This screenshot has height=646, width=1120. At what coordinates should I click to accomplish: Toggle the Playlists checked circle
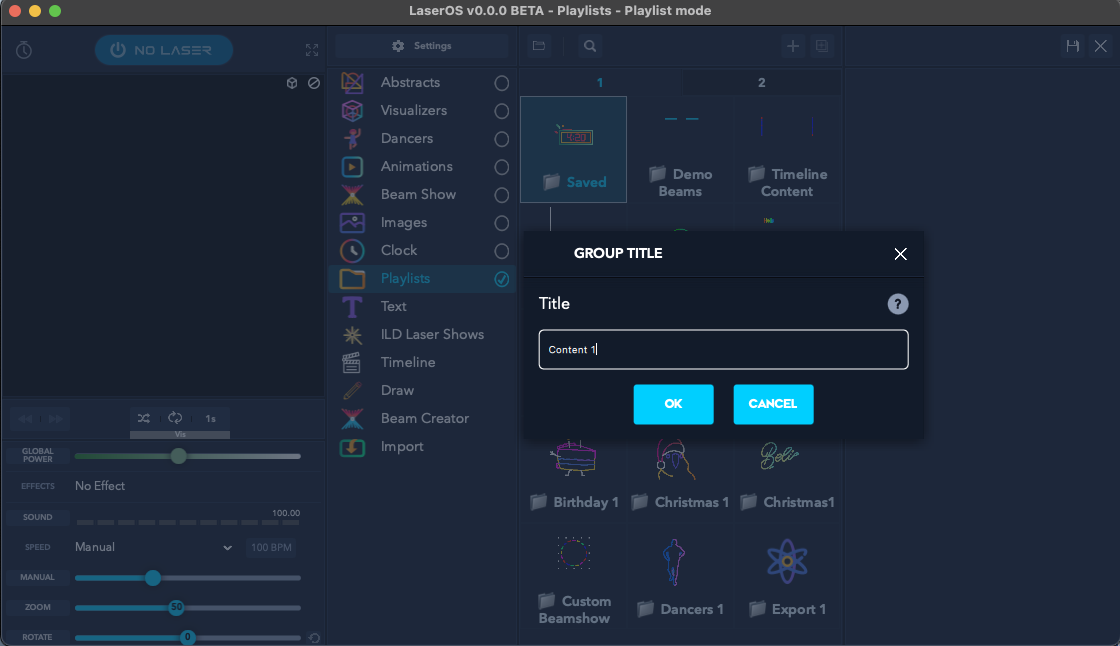click(502, 279)
